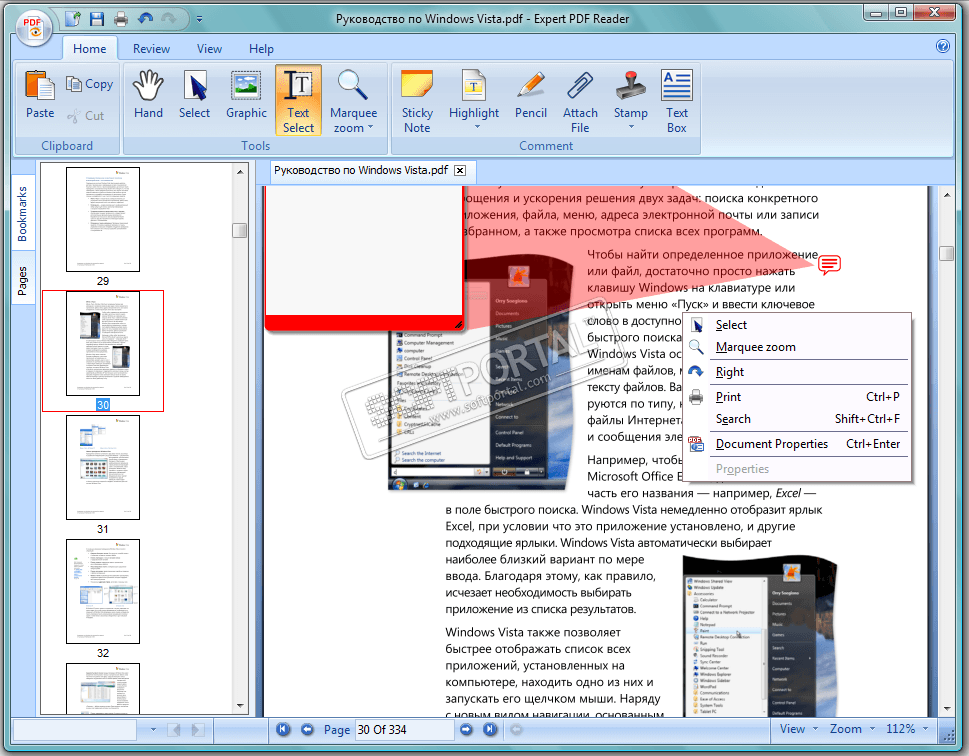Image resolution: width=969 pixels, height=756 pixels.
Task: Go to the next page button
Action: (x=466, y=729)
